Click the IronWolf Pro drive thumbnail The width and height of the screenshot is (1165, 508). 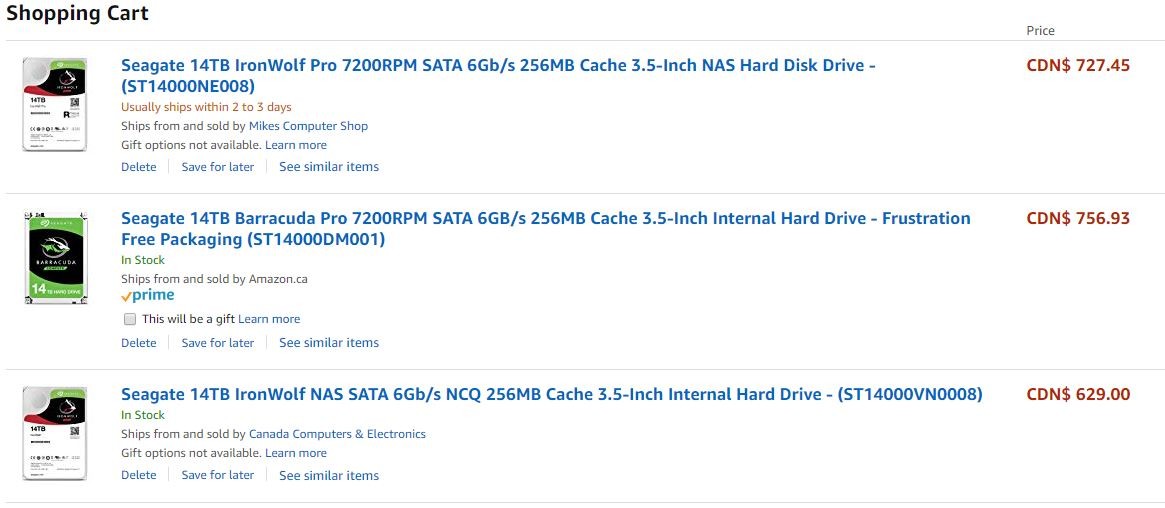click(x=54, y=104)
